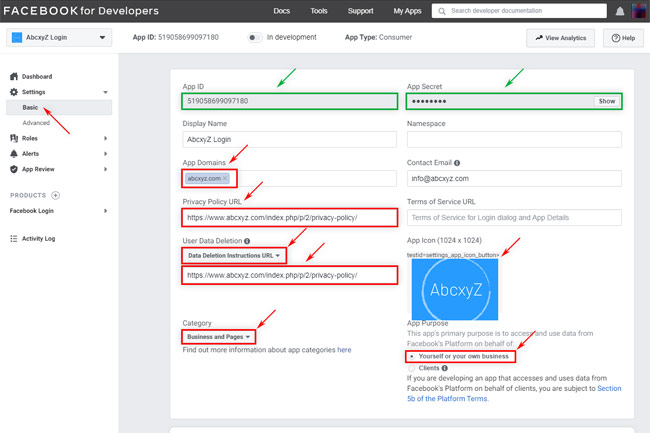
Task: Focus the Search developer documentation field
Action: coord(519,11)
